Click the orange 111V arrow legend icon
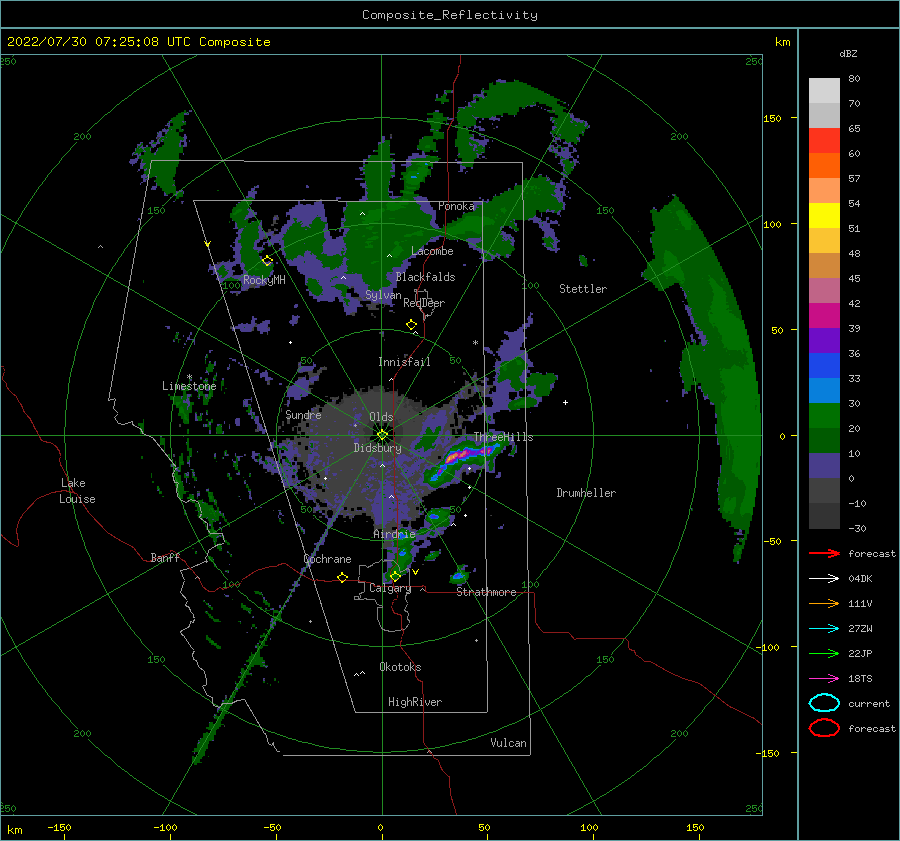 tap(824, 603)
